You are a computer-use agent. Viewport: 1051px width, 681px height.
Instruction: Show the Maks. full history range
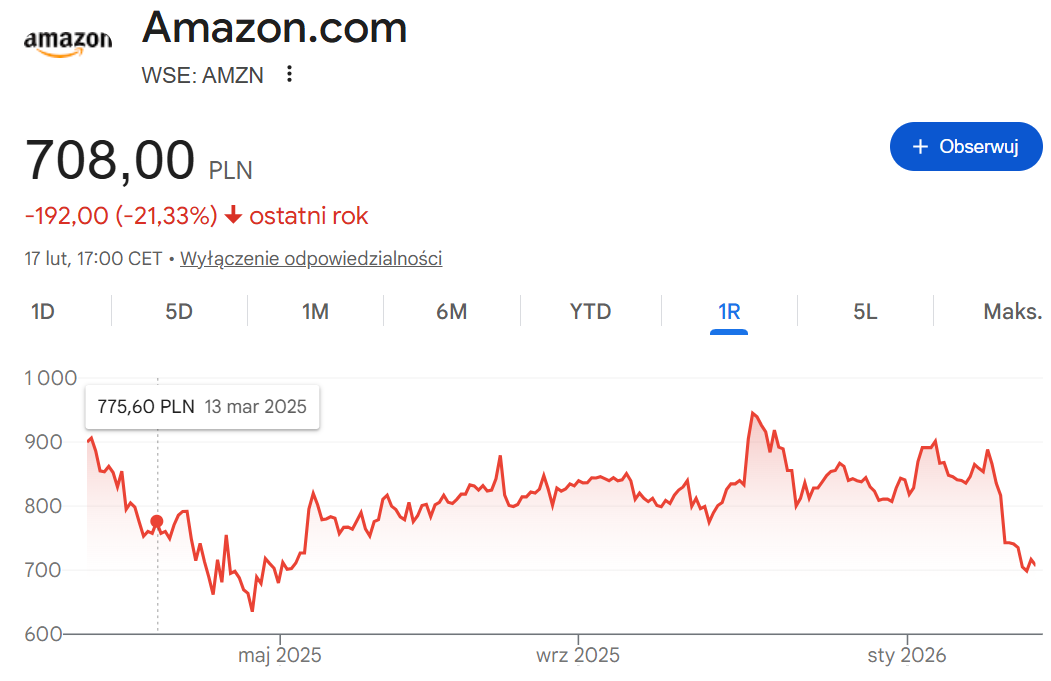[1012, 311]
